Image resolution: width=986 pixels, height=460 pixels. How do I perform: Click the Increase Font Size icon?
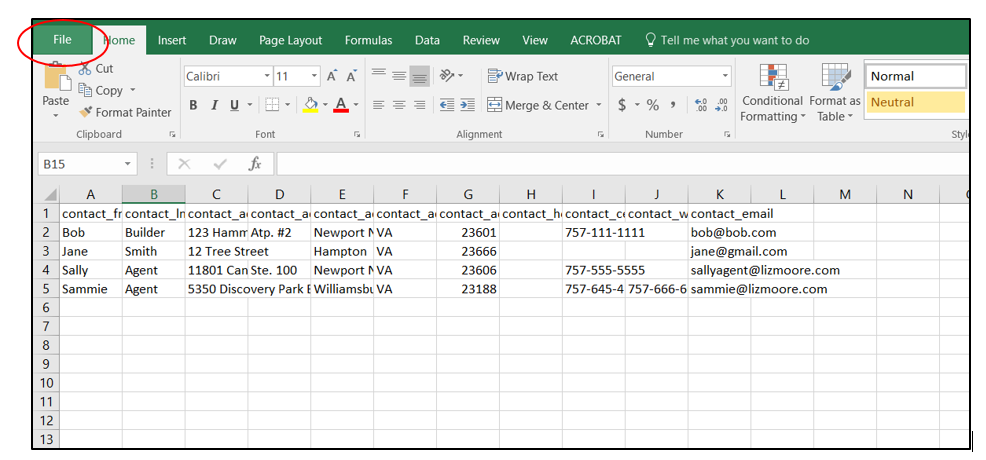coord(332,76)
